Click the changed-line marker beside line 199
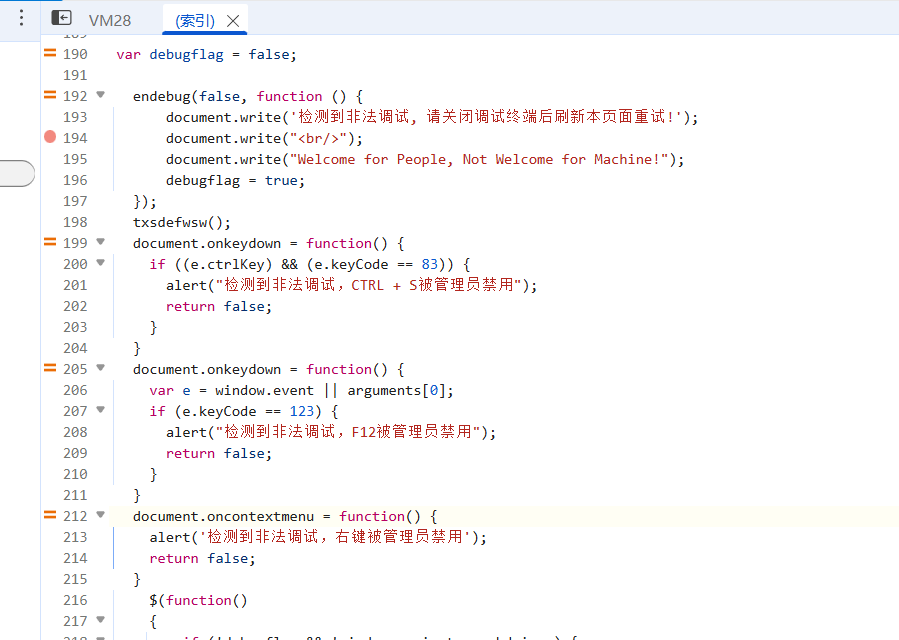 [50, 241]
